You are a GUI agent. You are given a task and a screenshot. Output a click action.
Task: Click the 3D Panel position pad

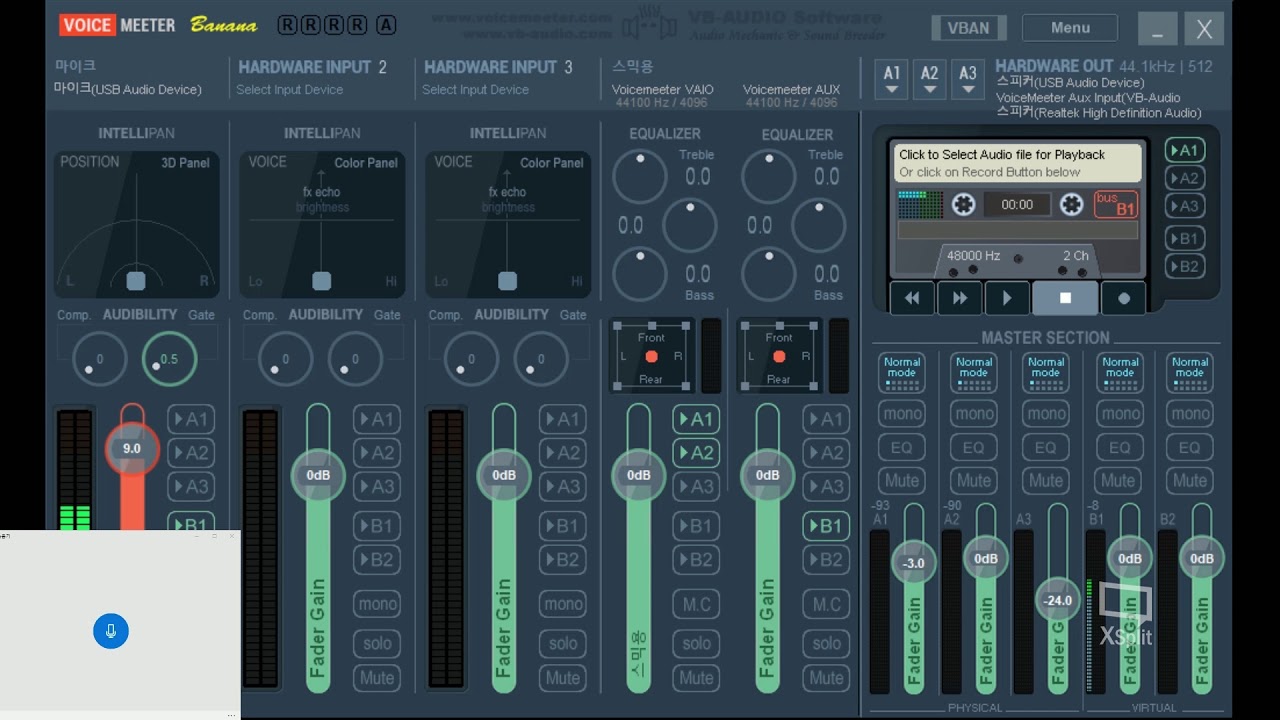pyautogui.click(x=136, y=224)
